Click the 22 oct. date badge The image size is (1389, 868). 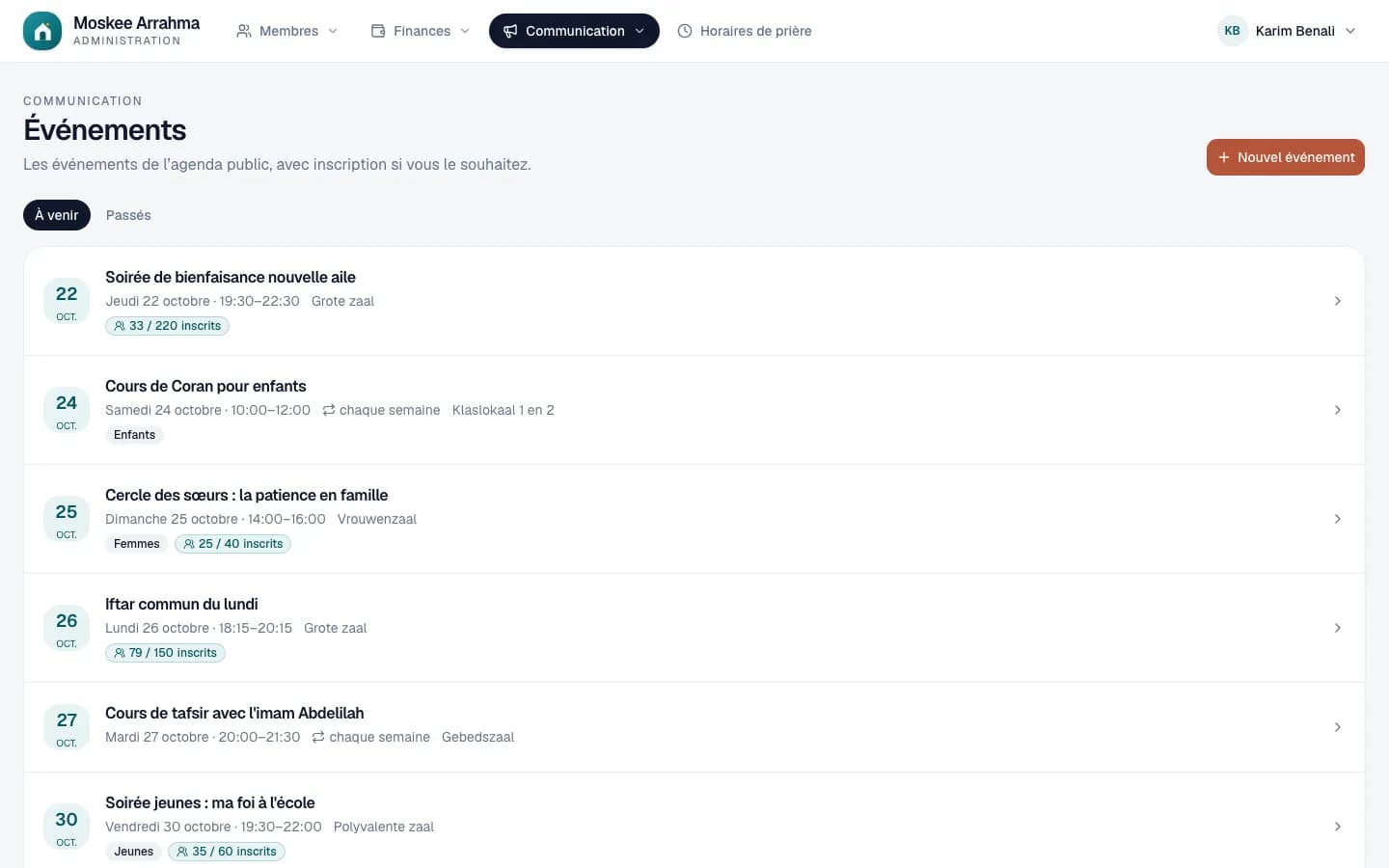tap(67, 301)
